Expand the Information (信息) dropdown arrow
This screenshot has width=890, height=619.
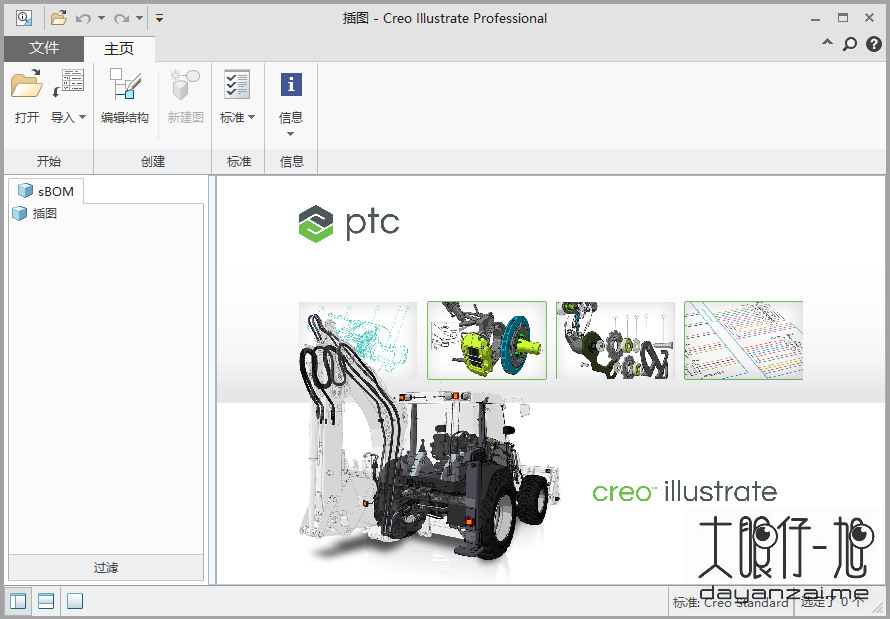pyautogui.click(x=291, y=134)
